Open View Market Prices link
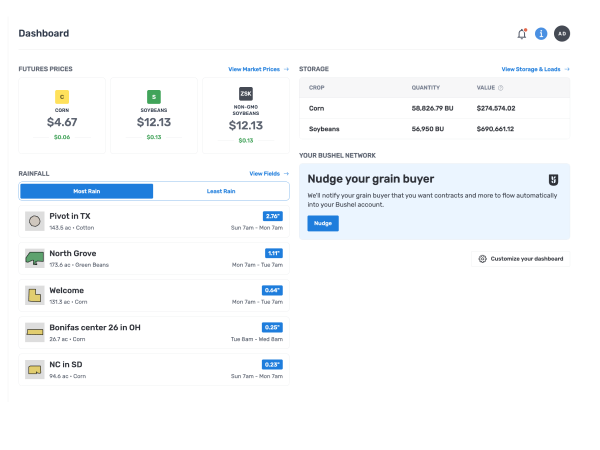Image resolution: width=600 pixels, height=450 pixels. [x=254, y=69]
